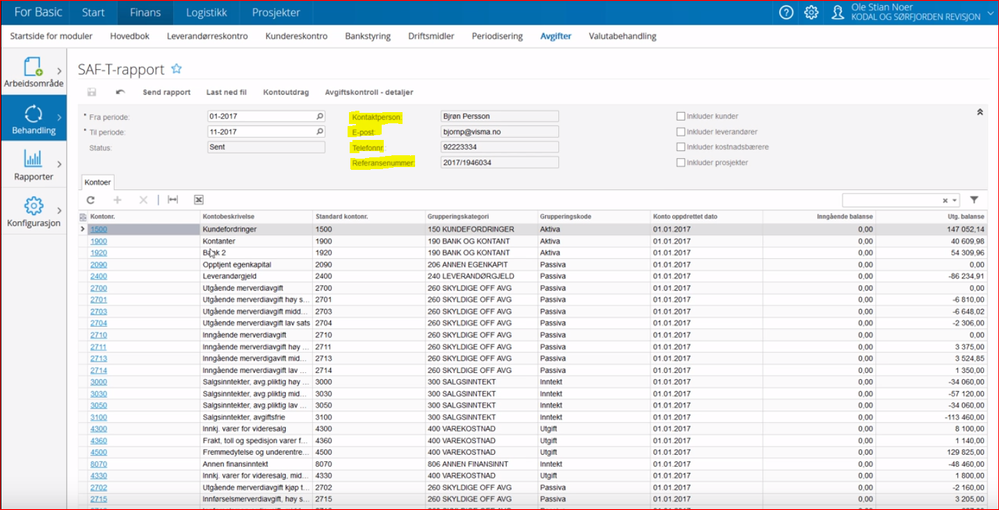Open the grid filter funnel icon
This screenshot has height=510, width=999.
click(974, 200)
